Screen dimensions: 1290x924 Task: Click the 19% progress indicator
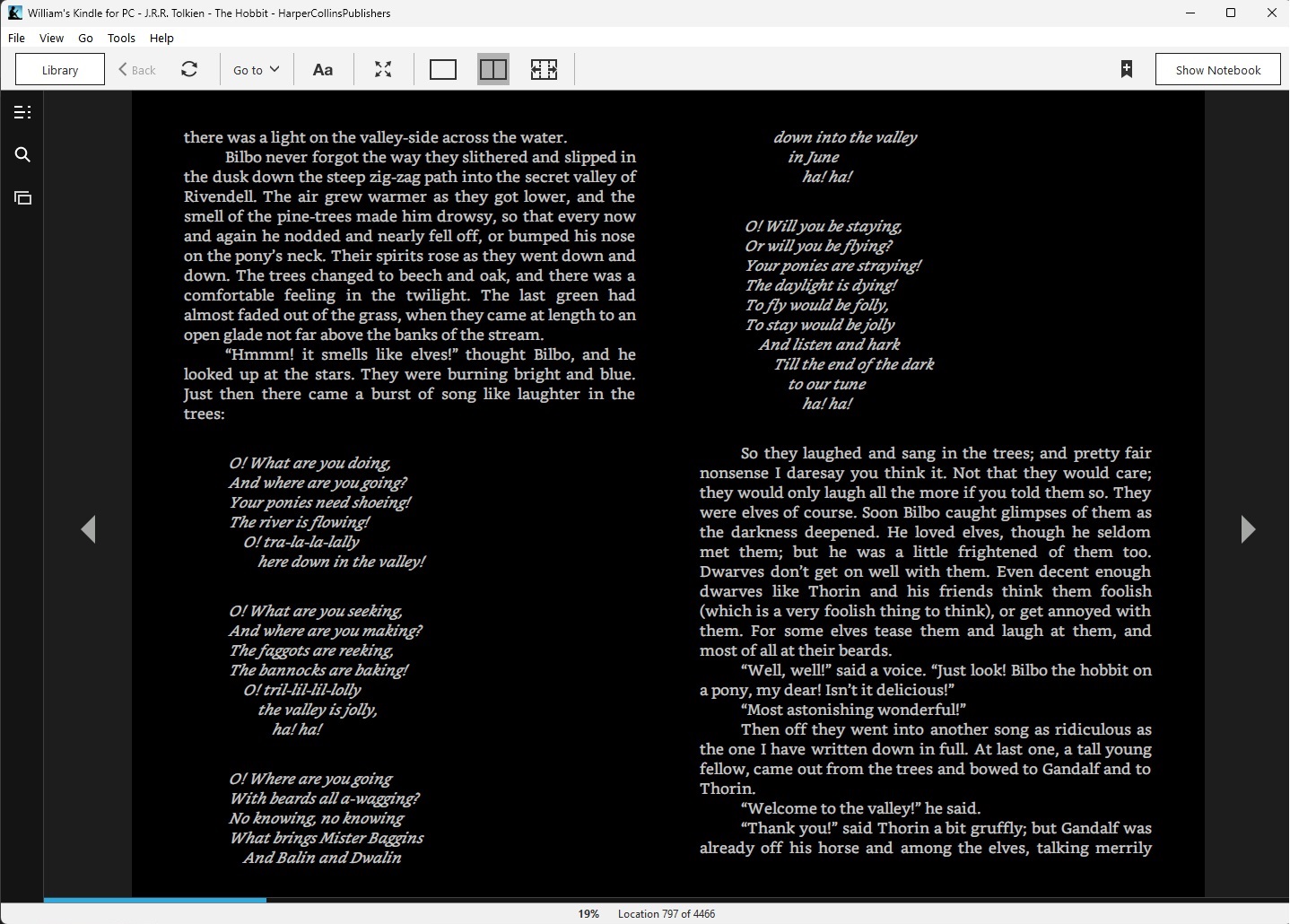(x=588, y=913)
